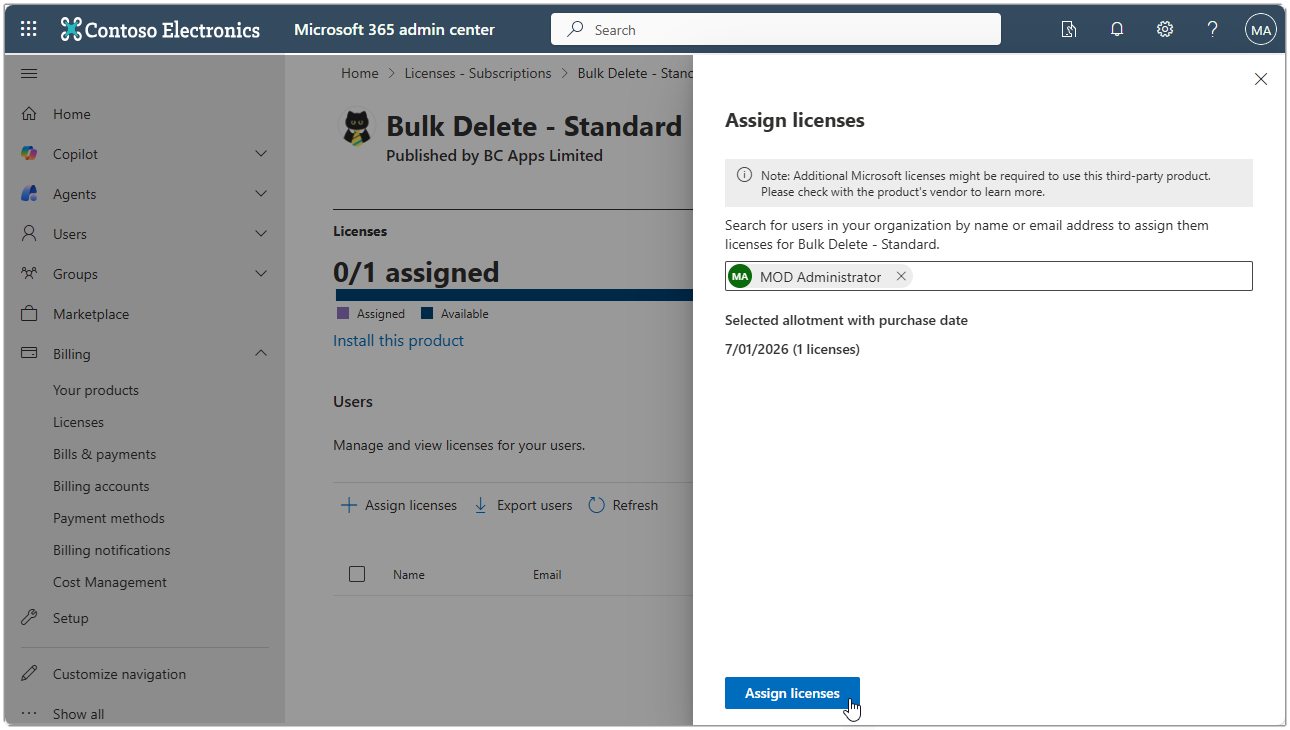
Task: Open Licenses under Billing
Action: pos(78,421)
